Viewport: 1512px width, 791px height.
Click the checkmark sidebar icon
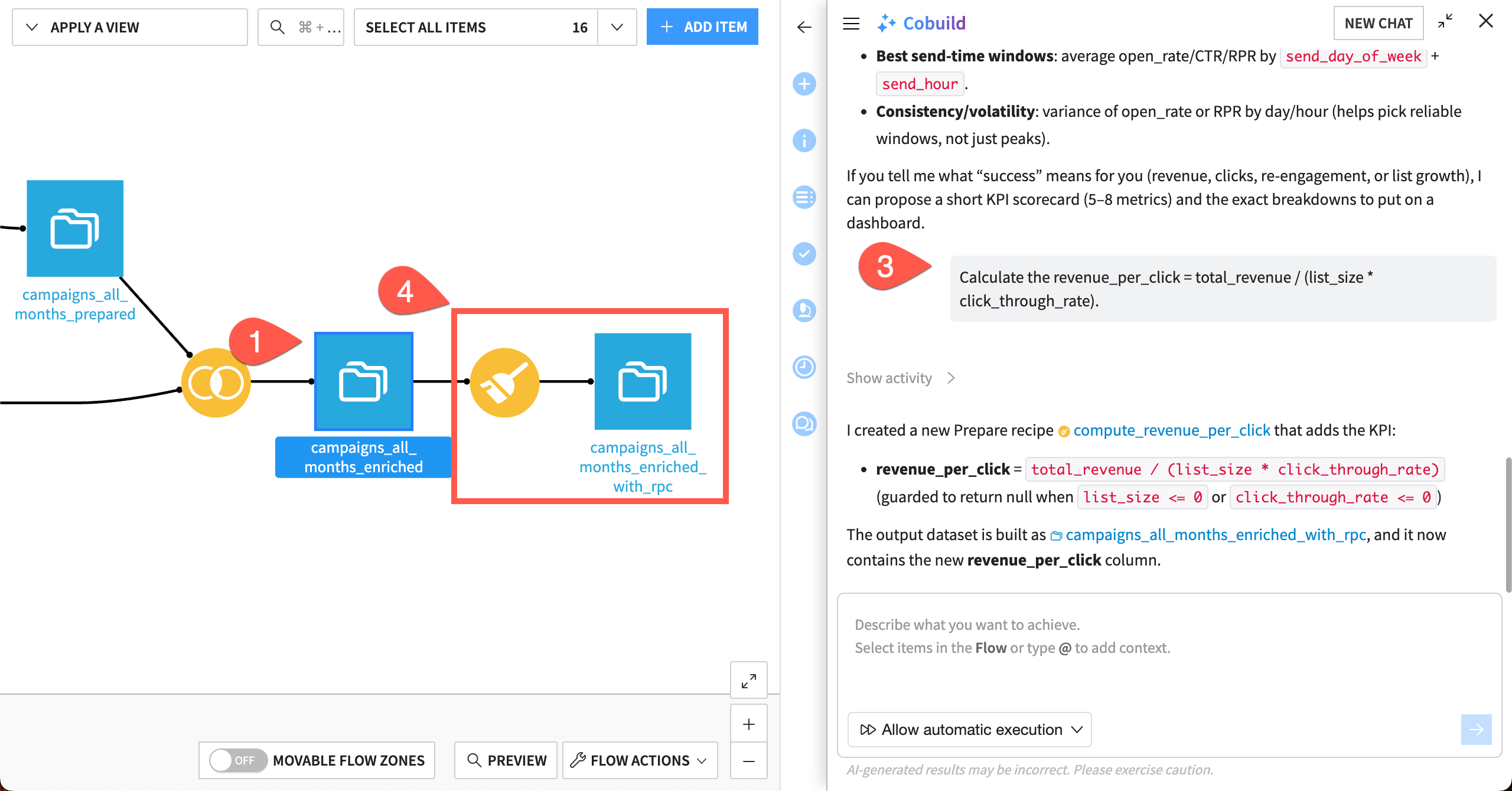[x=804, y=254]
